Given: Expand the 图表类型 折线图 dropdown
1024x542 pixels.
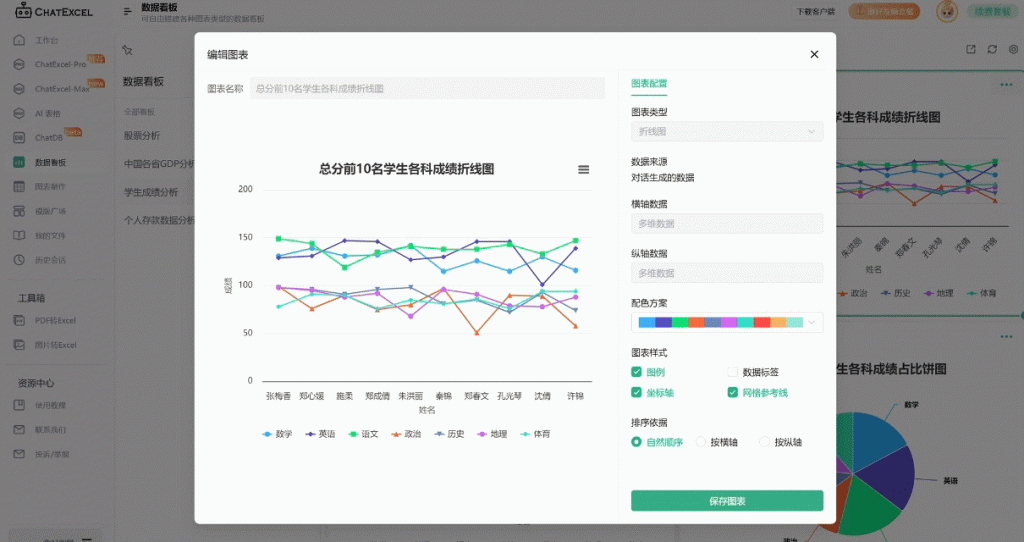Looking at the screenshot, I should pyautogui.click(x=727, y=131).
